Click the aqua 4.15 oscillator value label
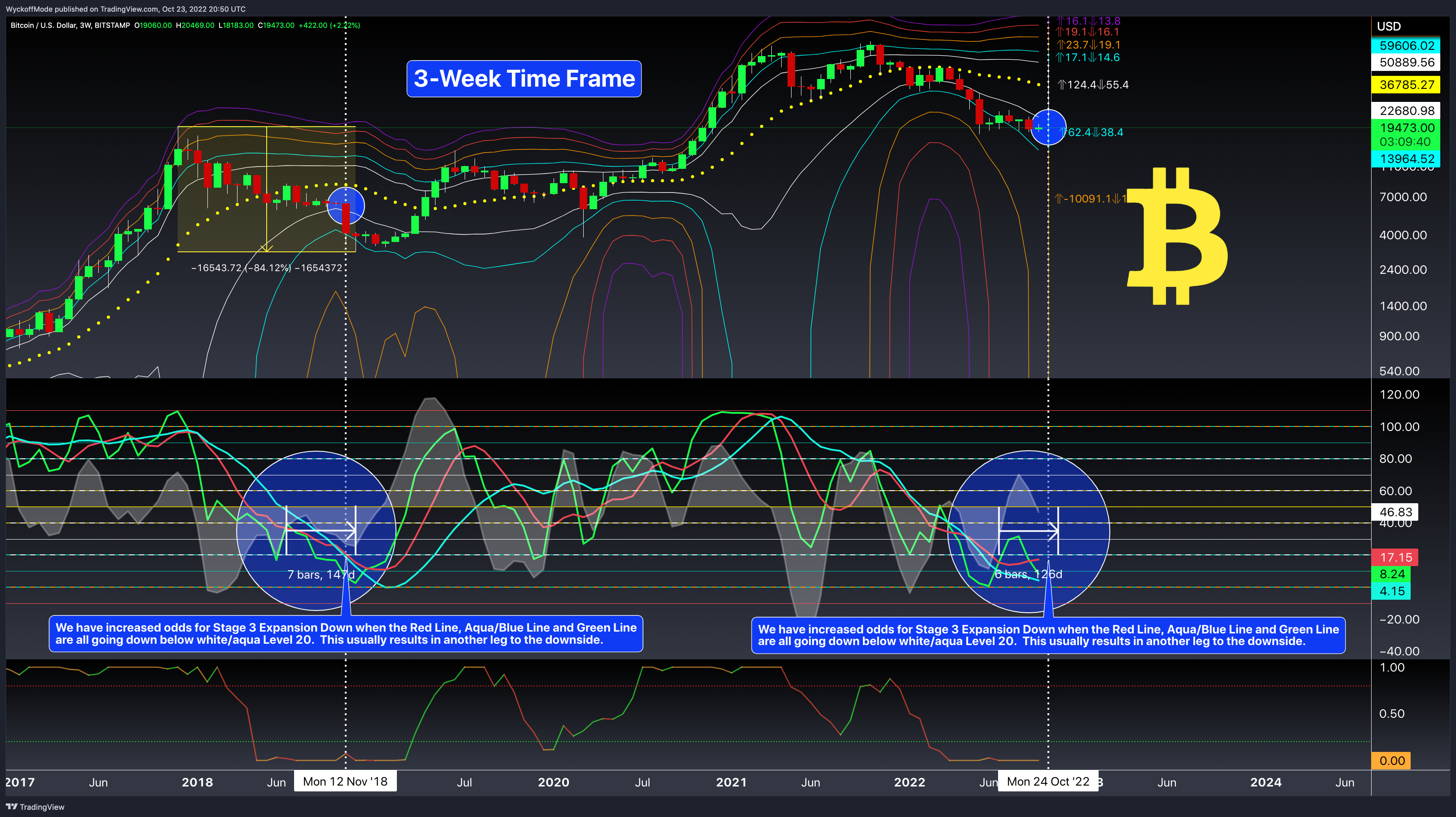1456x817 pixels. point(1391,592)
